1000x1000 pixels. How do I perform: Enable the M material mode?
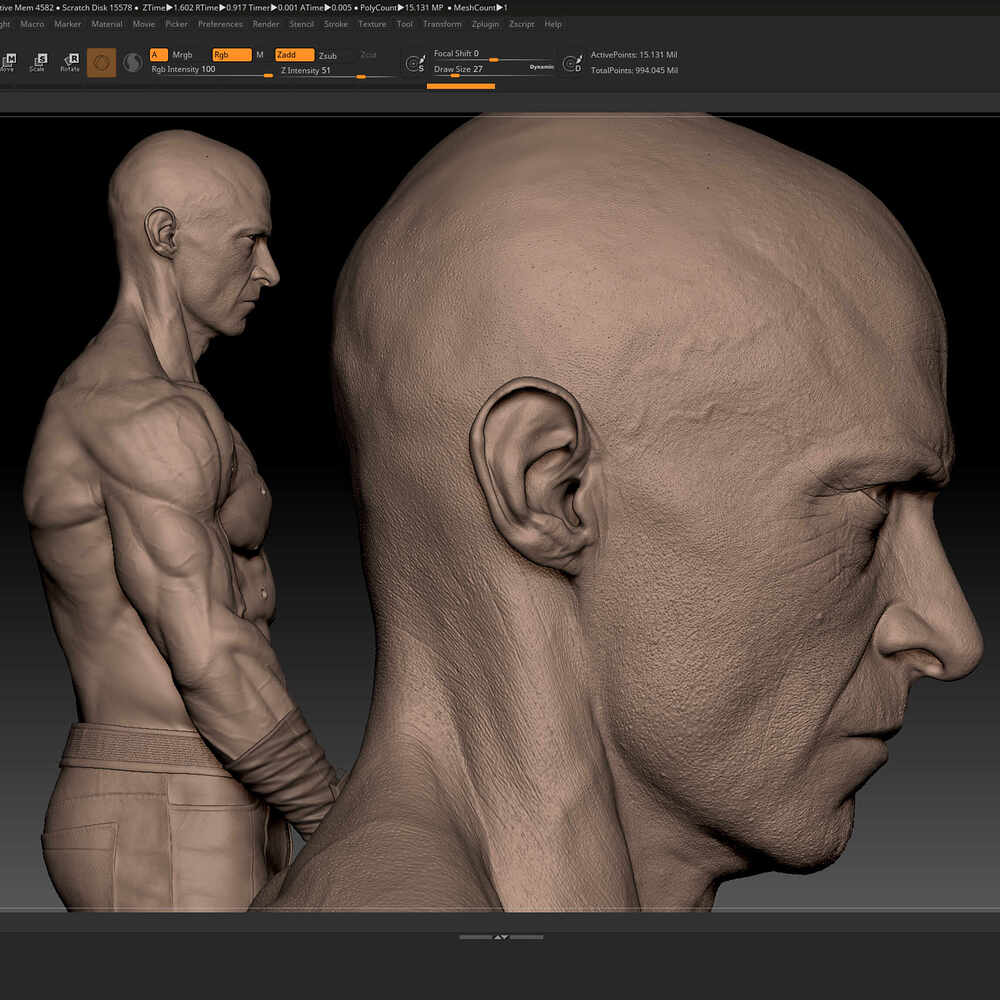pos(260,55)
